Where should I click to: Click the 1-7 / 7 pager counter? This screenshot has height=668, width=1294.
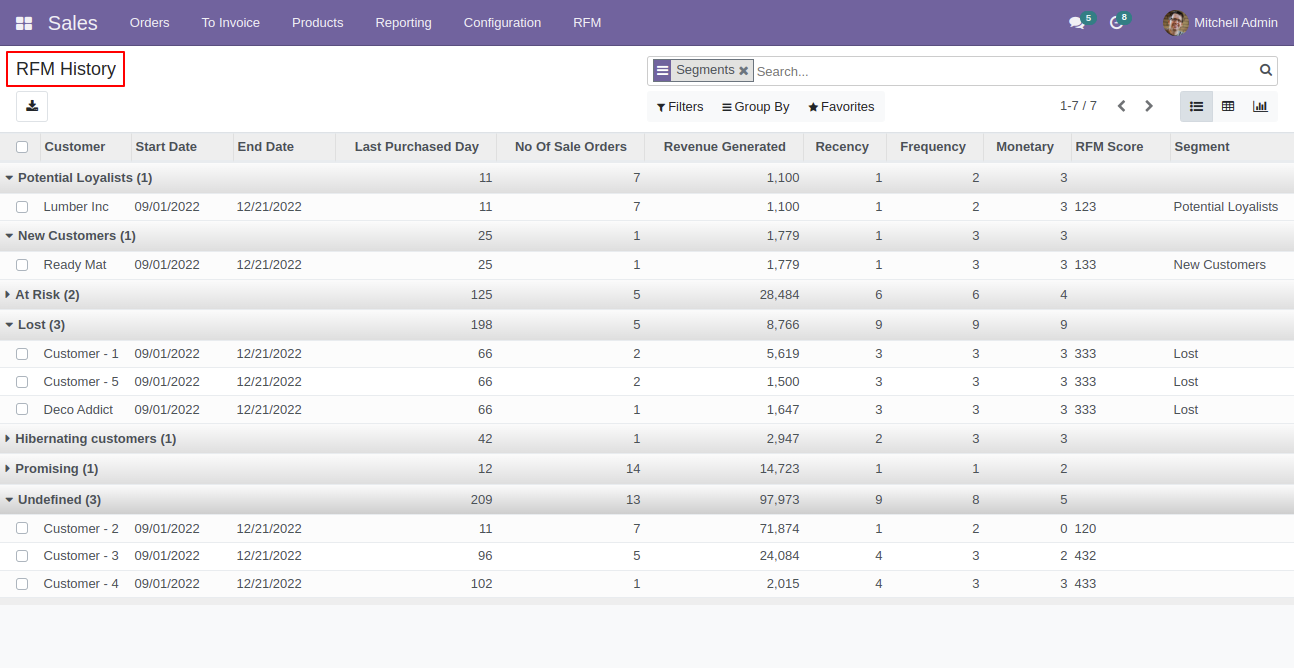click(1078, 106)
